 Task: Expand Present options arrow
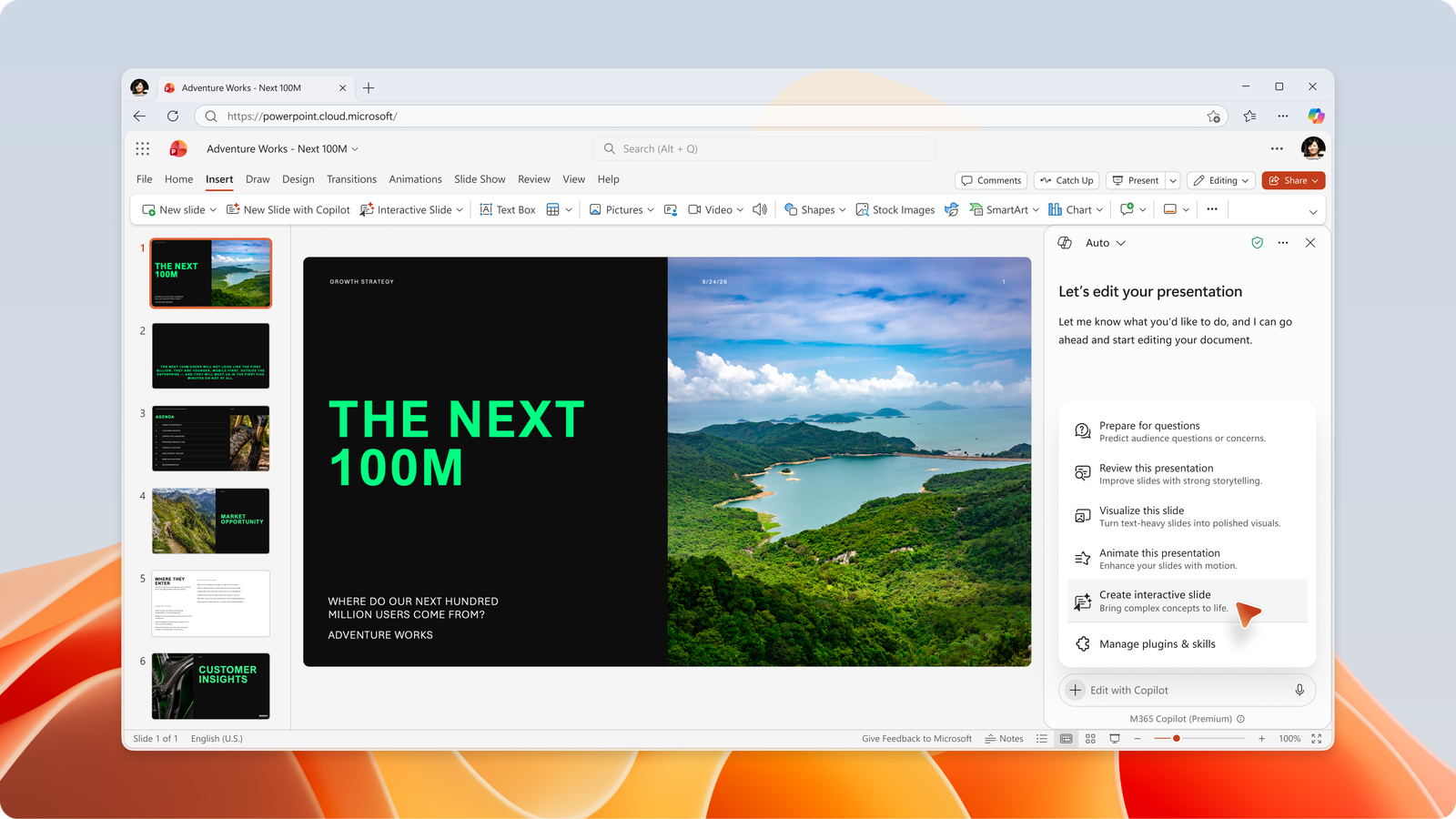pos(1173,180)
